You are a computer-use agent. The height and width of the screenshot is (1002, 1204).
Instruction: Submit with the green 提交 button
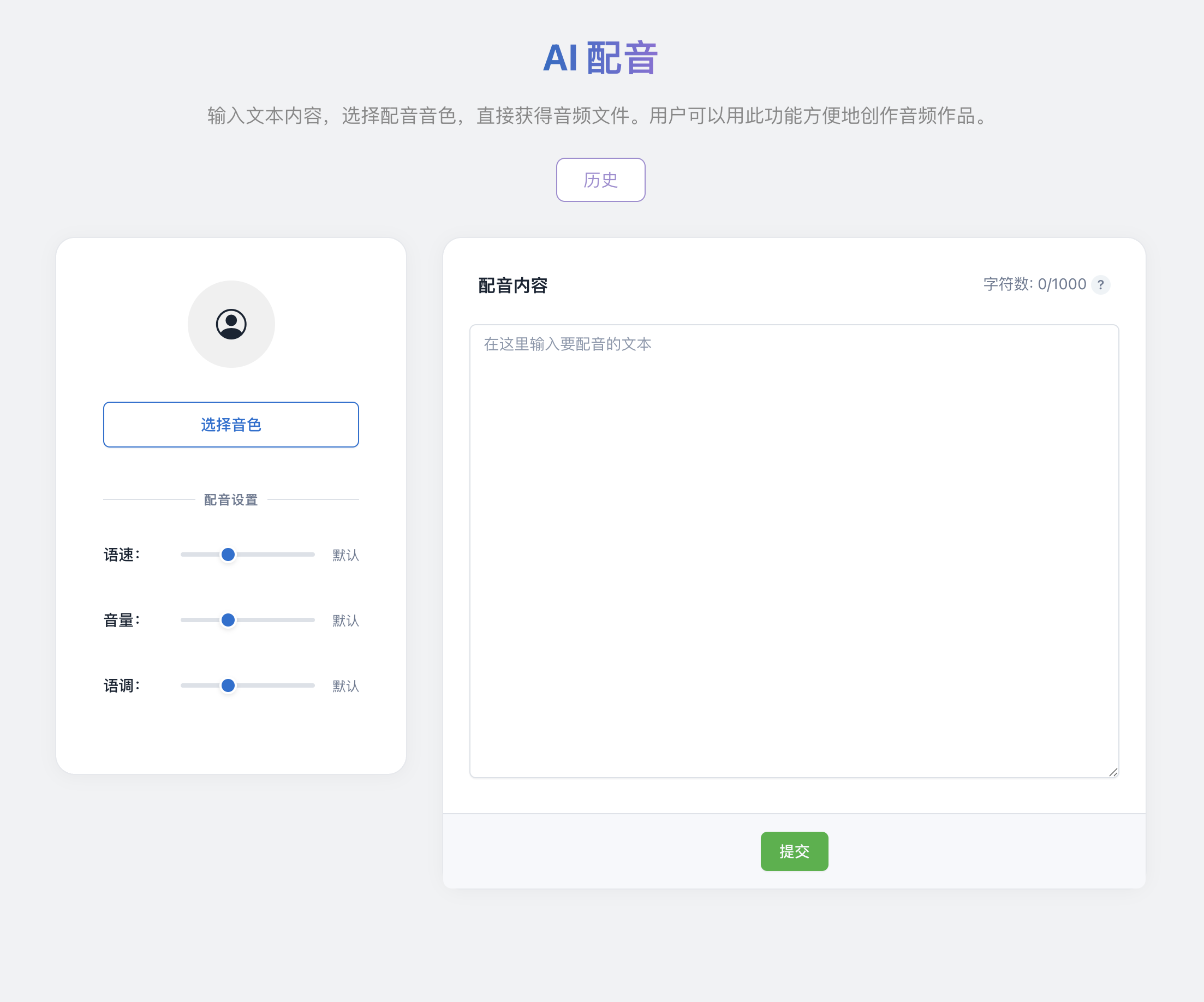tap(794, 851)
